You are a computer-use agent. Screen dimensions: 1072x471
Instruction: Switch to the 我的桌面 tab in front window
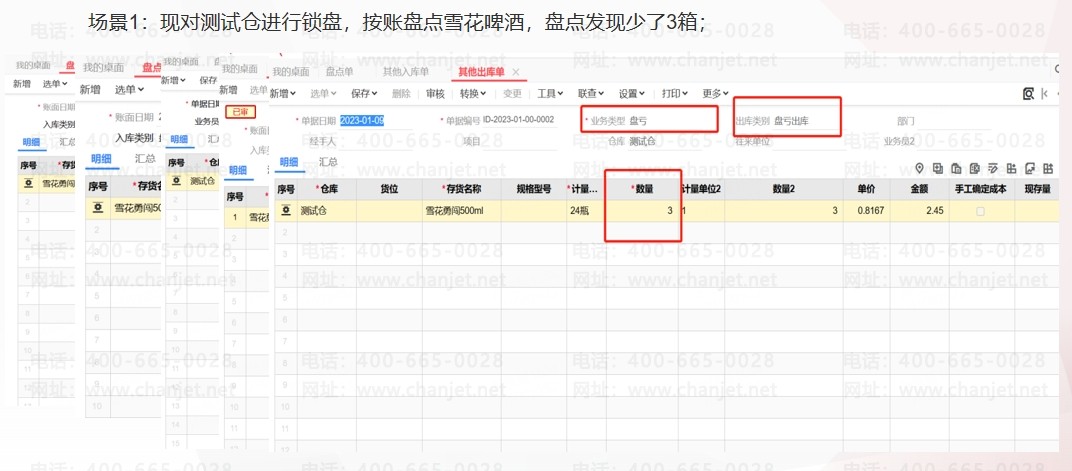291,72
